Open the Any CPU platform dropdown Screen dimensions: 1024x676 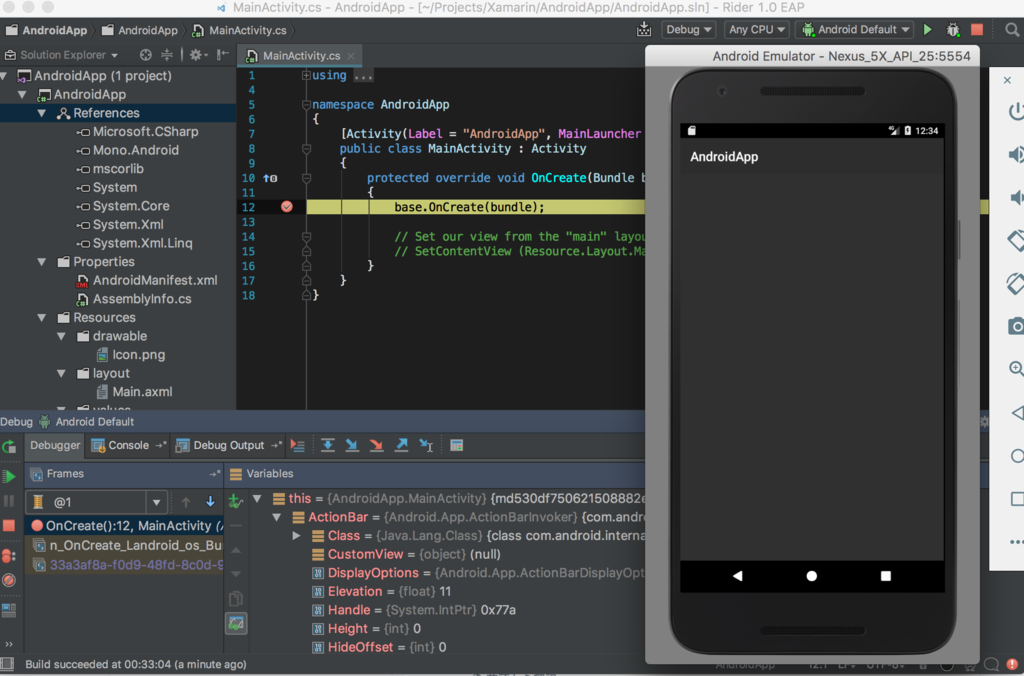pos(757,29)
